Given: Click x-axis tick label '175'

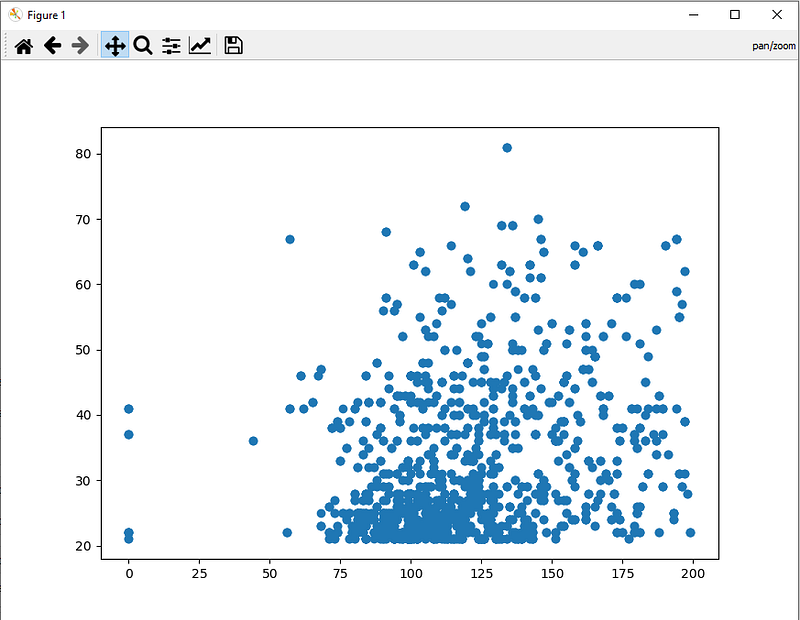Looking at the screenshot, I should (x=622, y=574).
